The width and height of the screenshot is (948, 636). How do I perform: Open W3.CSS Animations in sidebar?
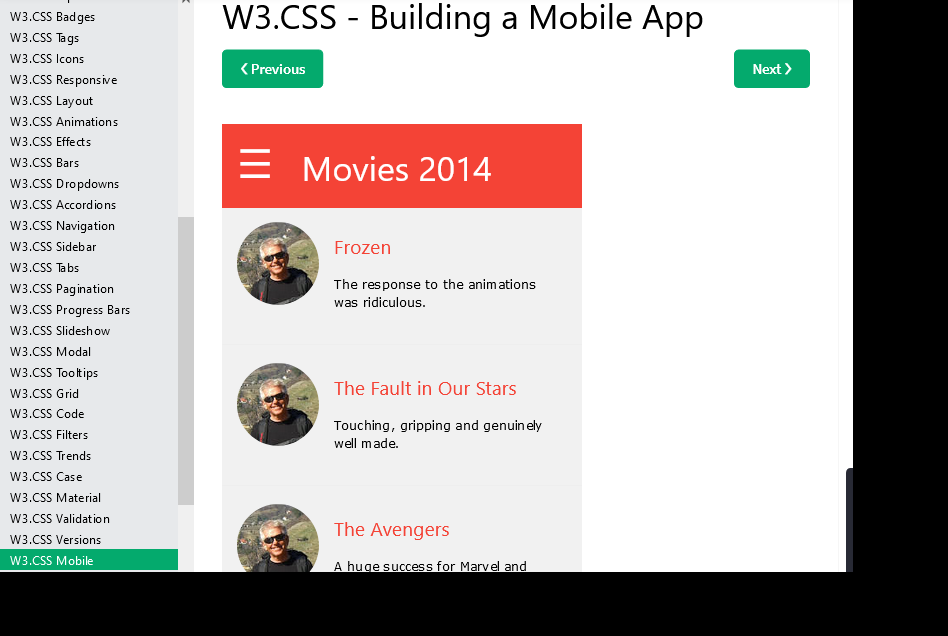point(89,122)
